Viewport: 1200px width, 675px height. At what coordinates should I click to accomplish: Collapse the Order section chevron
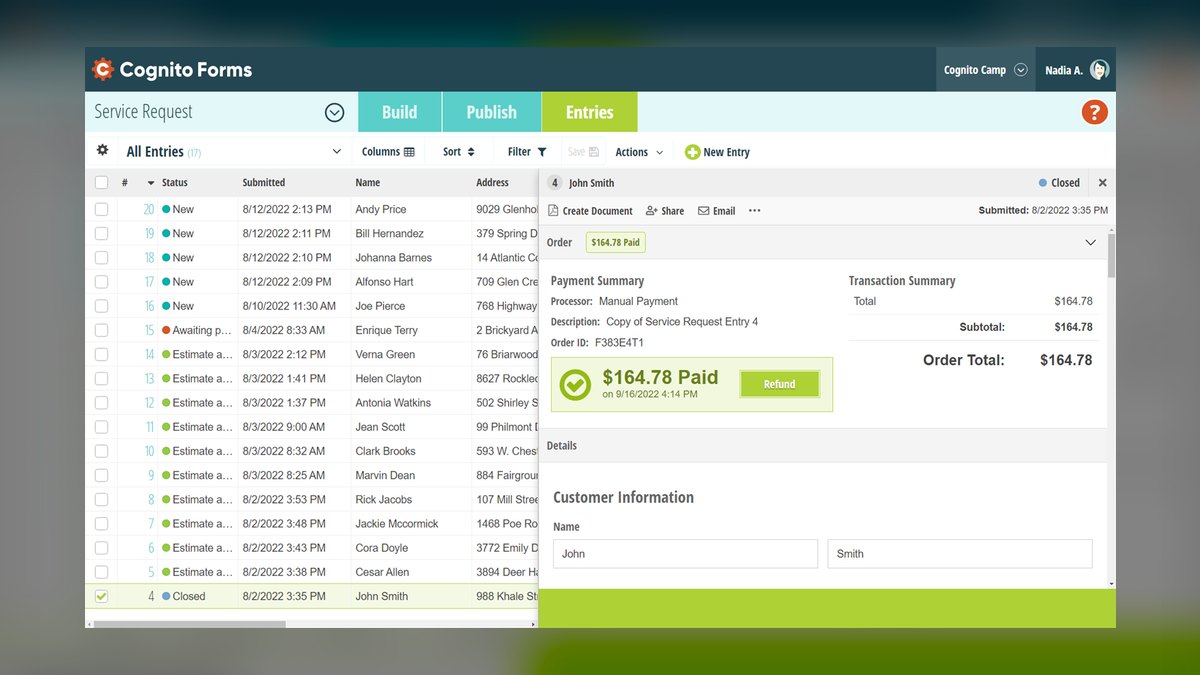pos(1091,242)
